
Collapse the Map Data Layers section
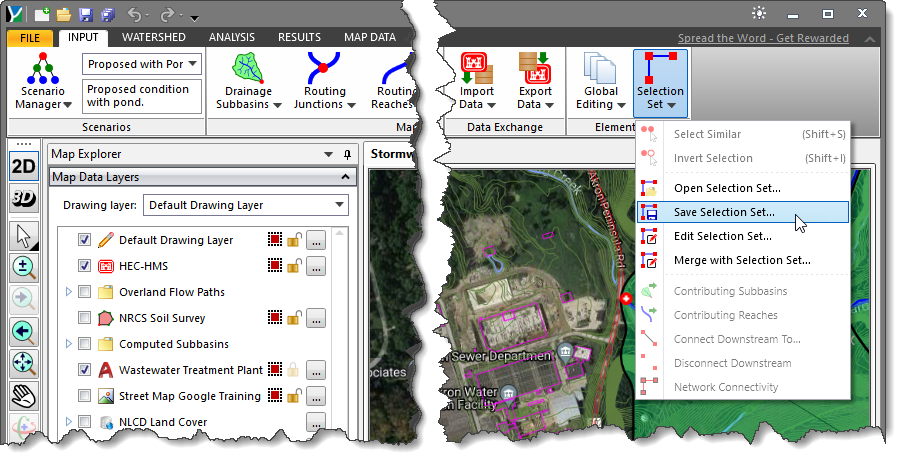tap(346, 177)
